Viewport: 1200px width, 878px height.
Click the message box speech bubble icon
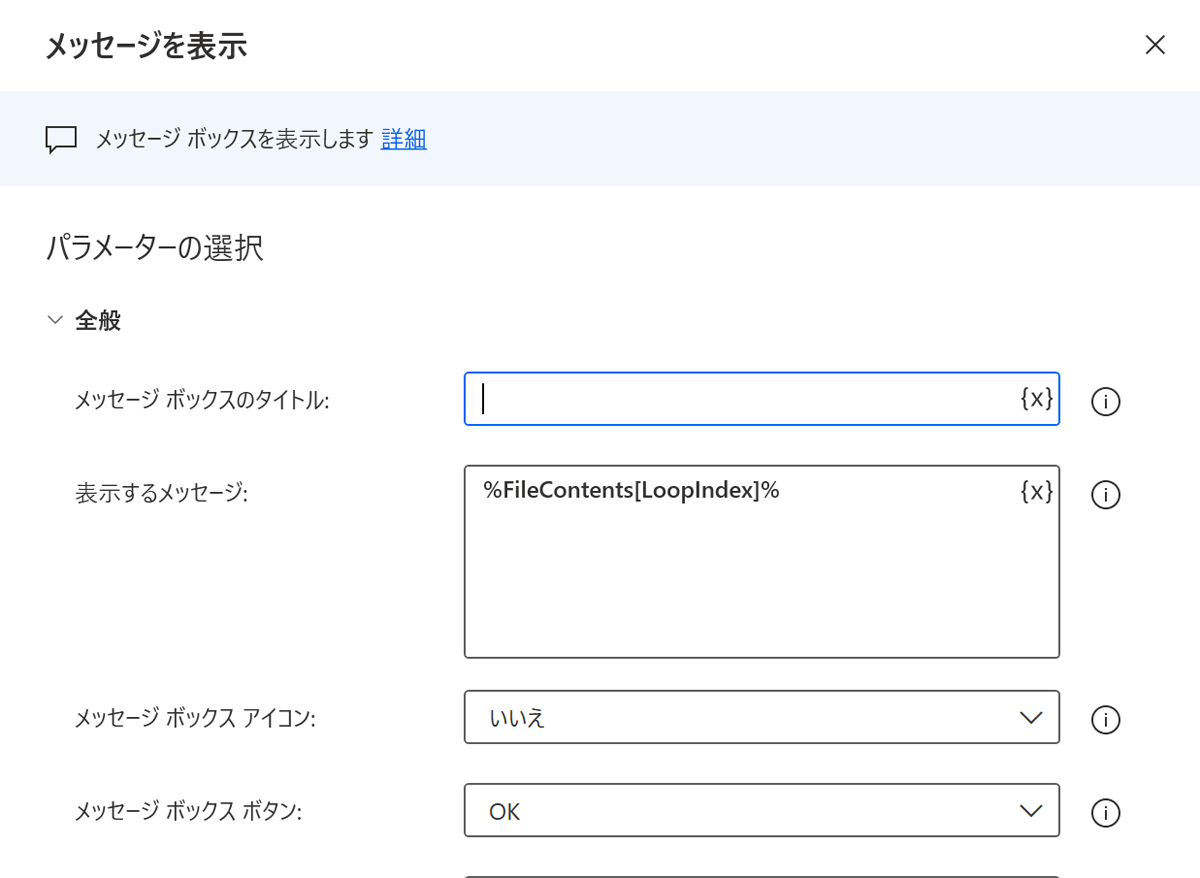pos(61,140)
